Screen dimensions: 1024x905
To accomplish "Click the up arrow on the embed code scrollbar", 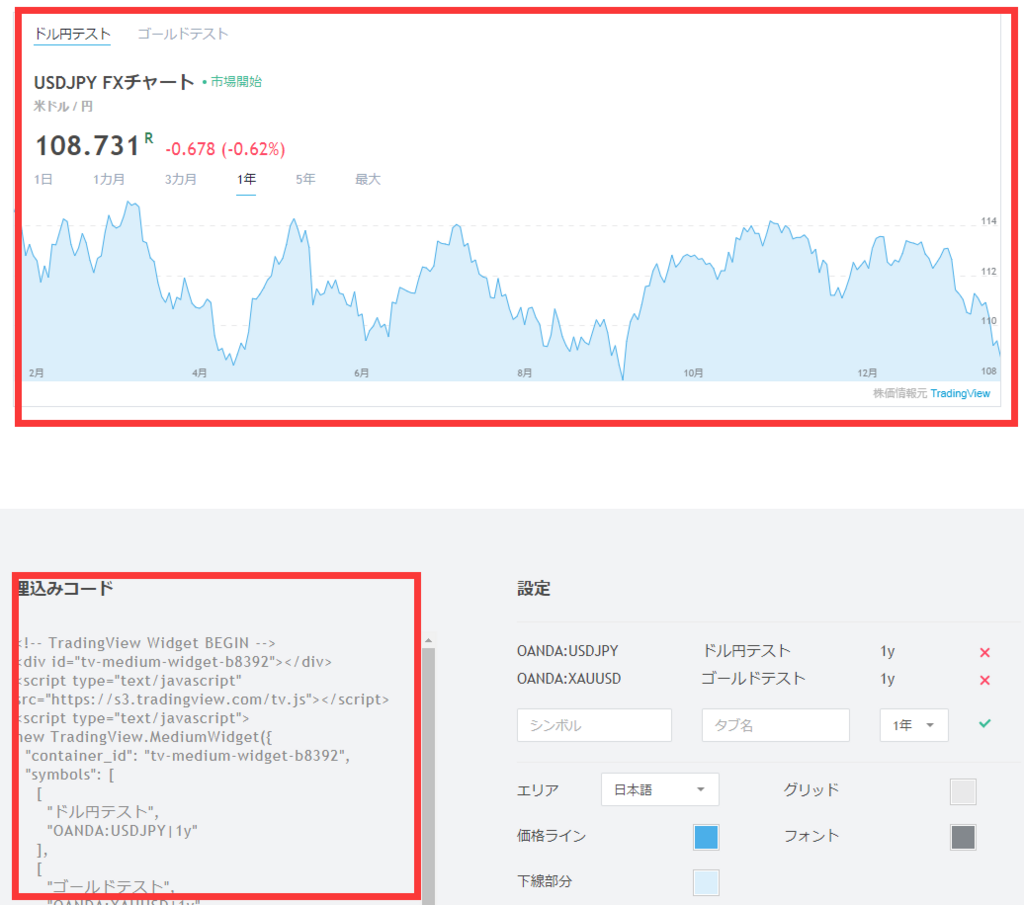I will tap(430, 638).
